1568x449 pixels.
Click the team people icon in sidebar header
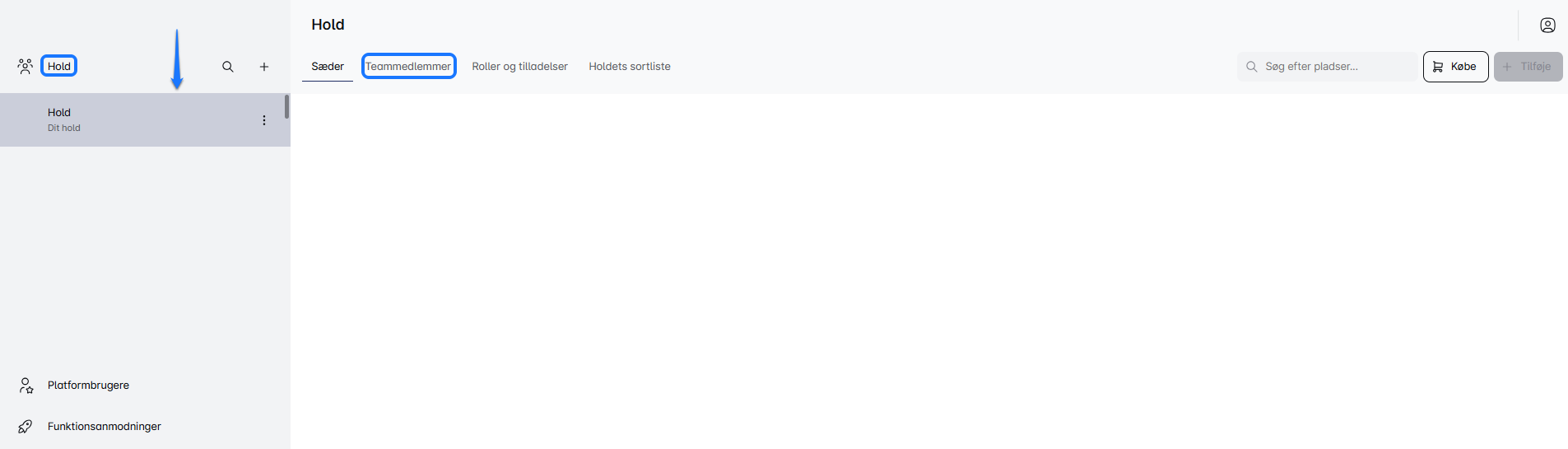26,67
